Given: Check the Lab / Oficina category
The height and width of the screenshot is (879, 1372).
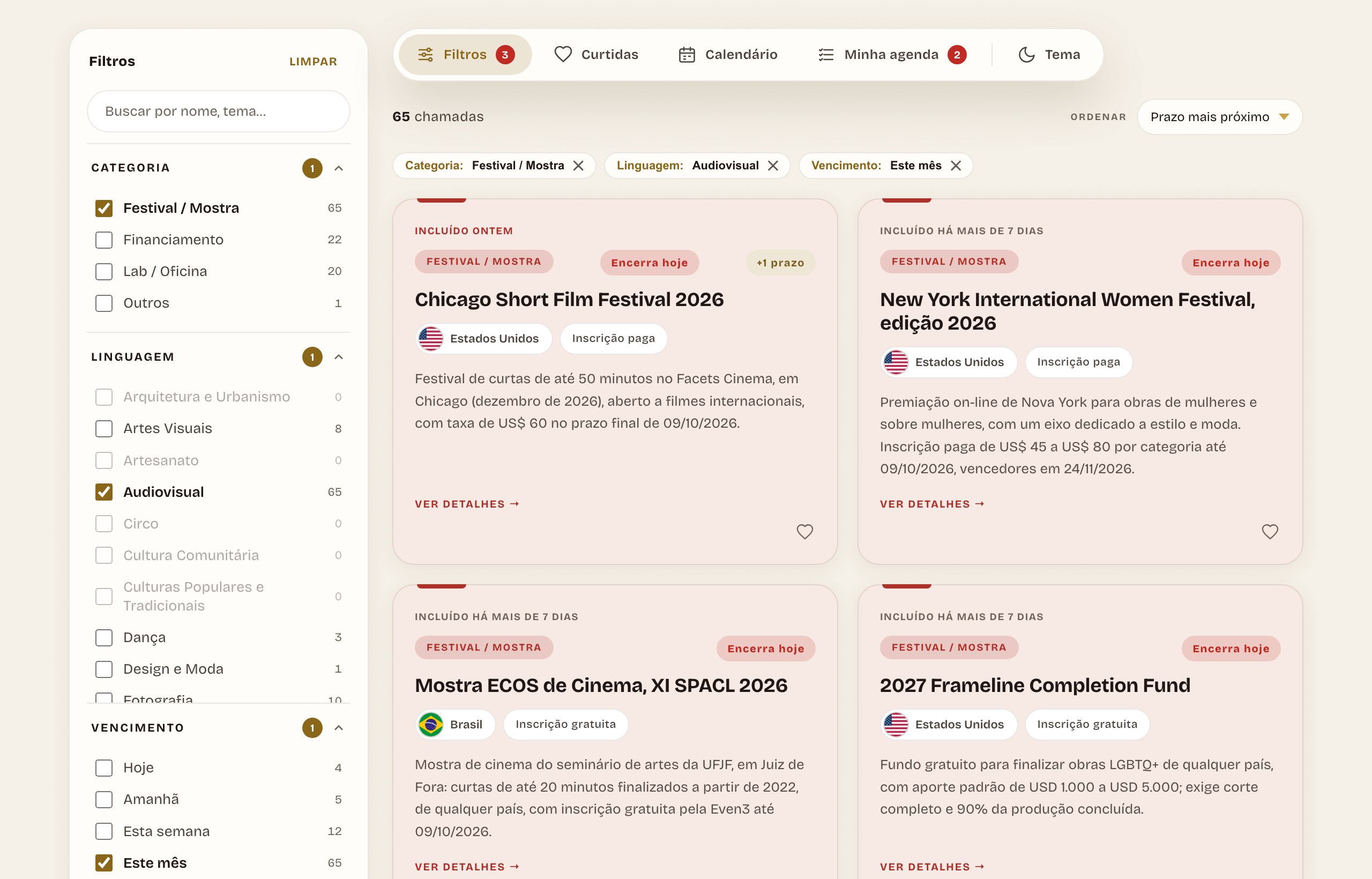Looking at the screenshot, I should click(x=104, y=272).
